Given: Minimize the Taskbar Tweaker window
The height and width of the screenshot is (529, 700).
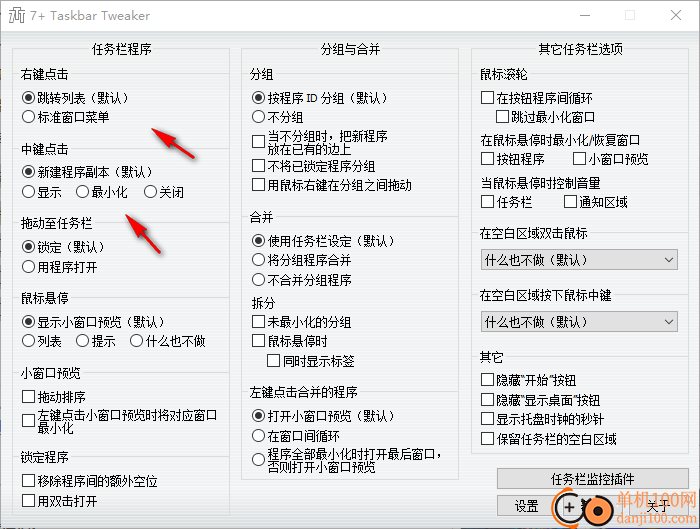Looking at the screenshot, I should (585, 16).
